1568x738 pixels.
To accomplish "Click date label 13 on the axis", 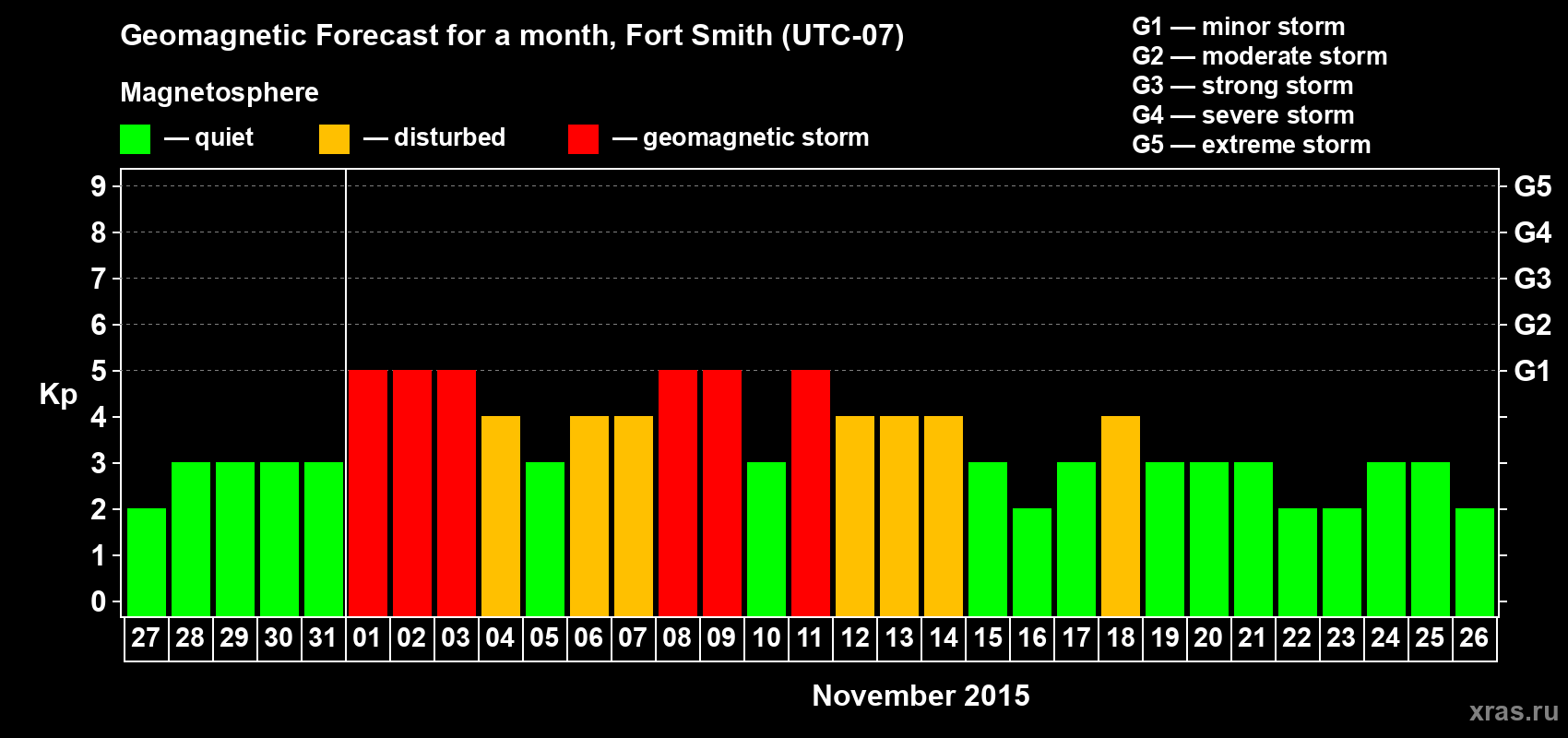I will pyautogui.click(x=899, y=638).
